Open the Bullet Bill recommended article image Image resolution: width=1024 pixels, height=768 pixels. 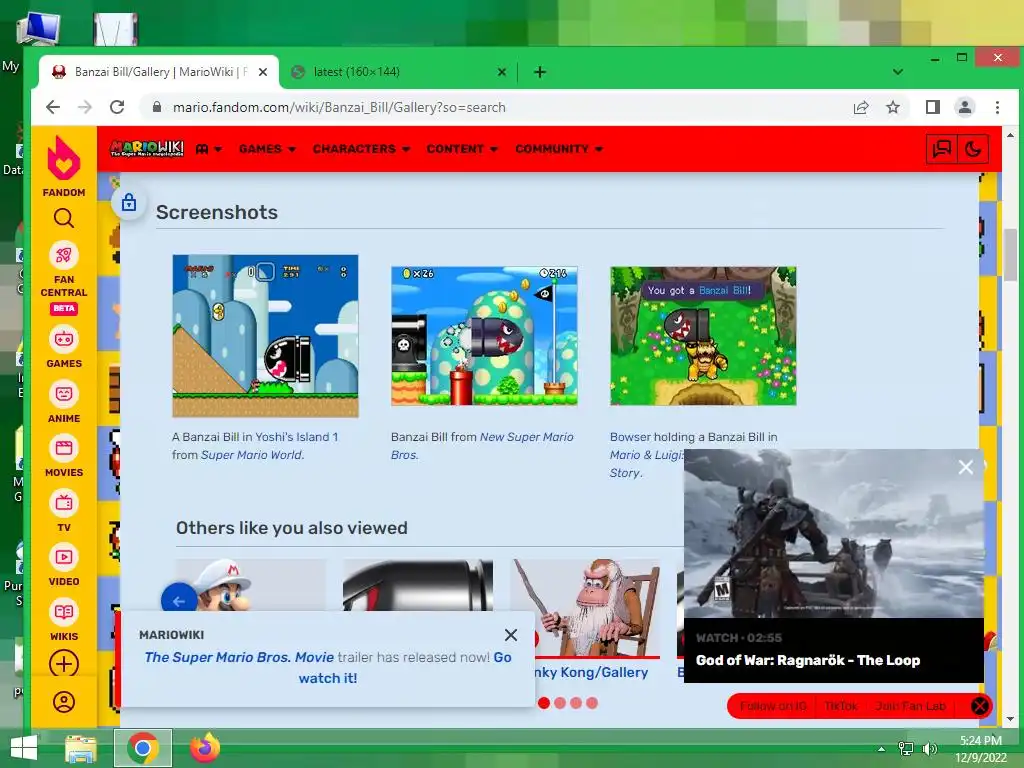click(x=418, y=585)
